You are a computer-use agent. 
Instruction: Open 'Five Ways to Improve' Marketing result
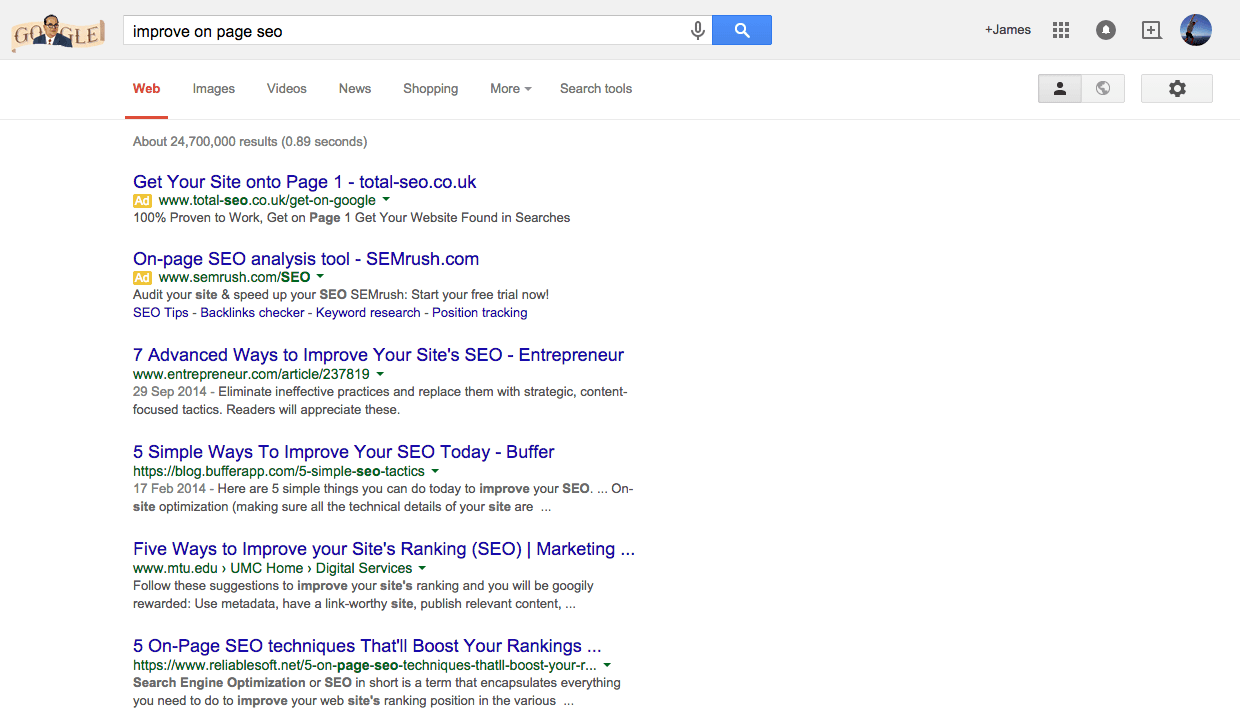tap(384, 549)
